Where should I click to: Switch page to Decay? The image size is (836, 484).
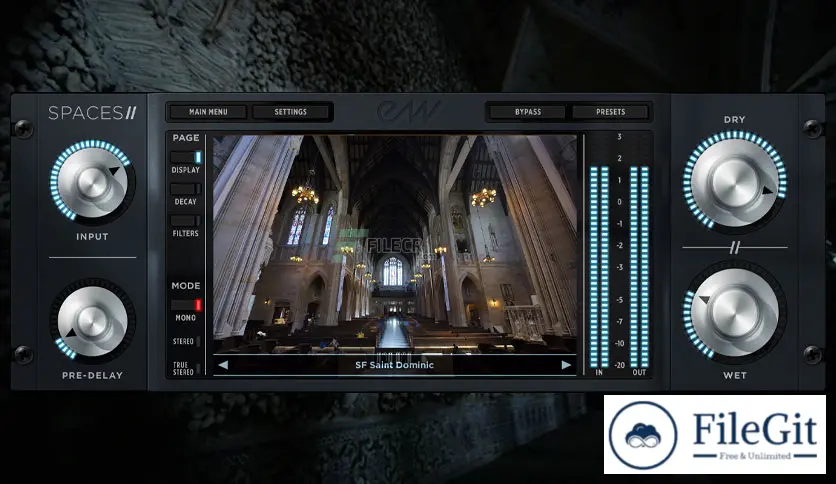pyautogui.click(x=186, y=189)
